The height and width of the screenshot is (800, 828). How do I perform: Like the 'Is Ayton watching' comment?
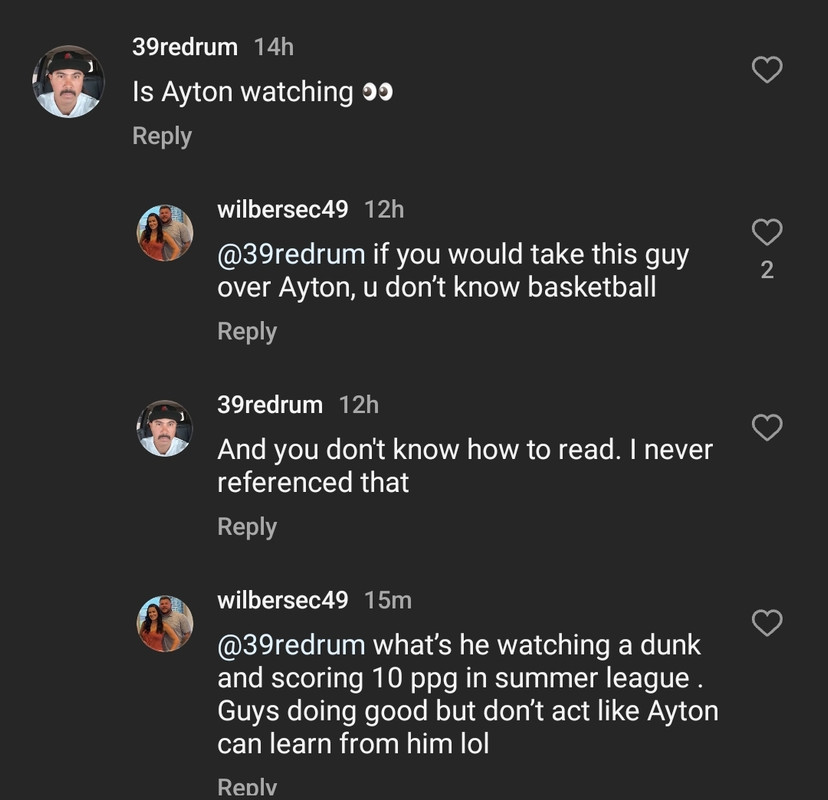(x=766, y=70)
